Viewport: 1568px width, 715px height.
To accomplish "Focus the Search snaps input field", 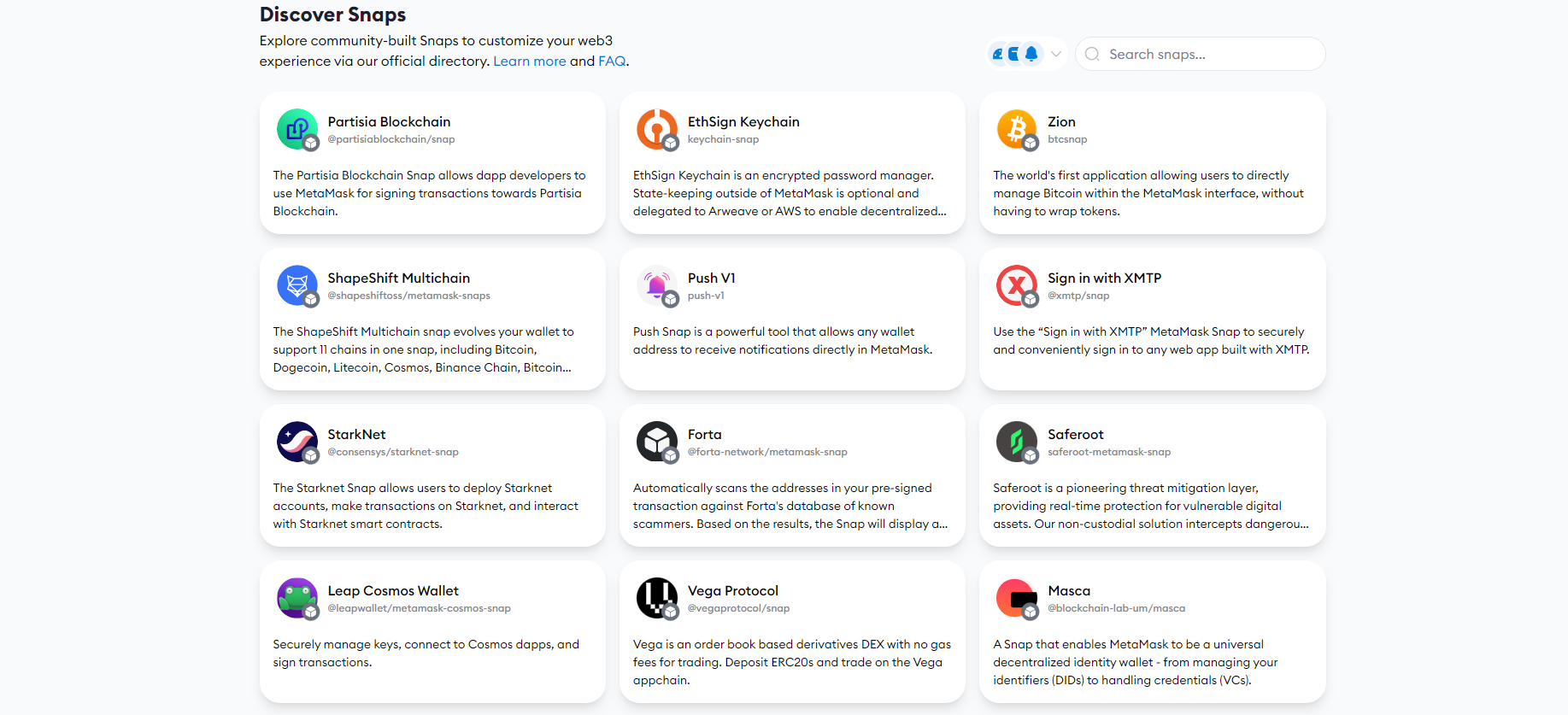I will point(1200,54).
